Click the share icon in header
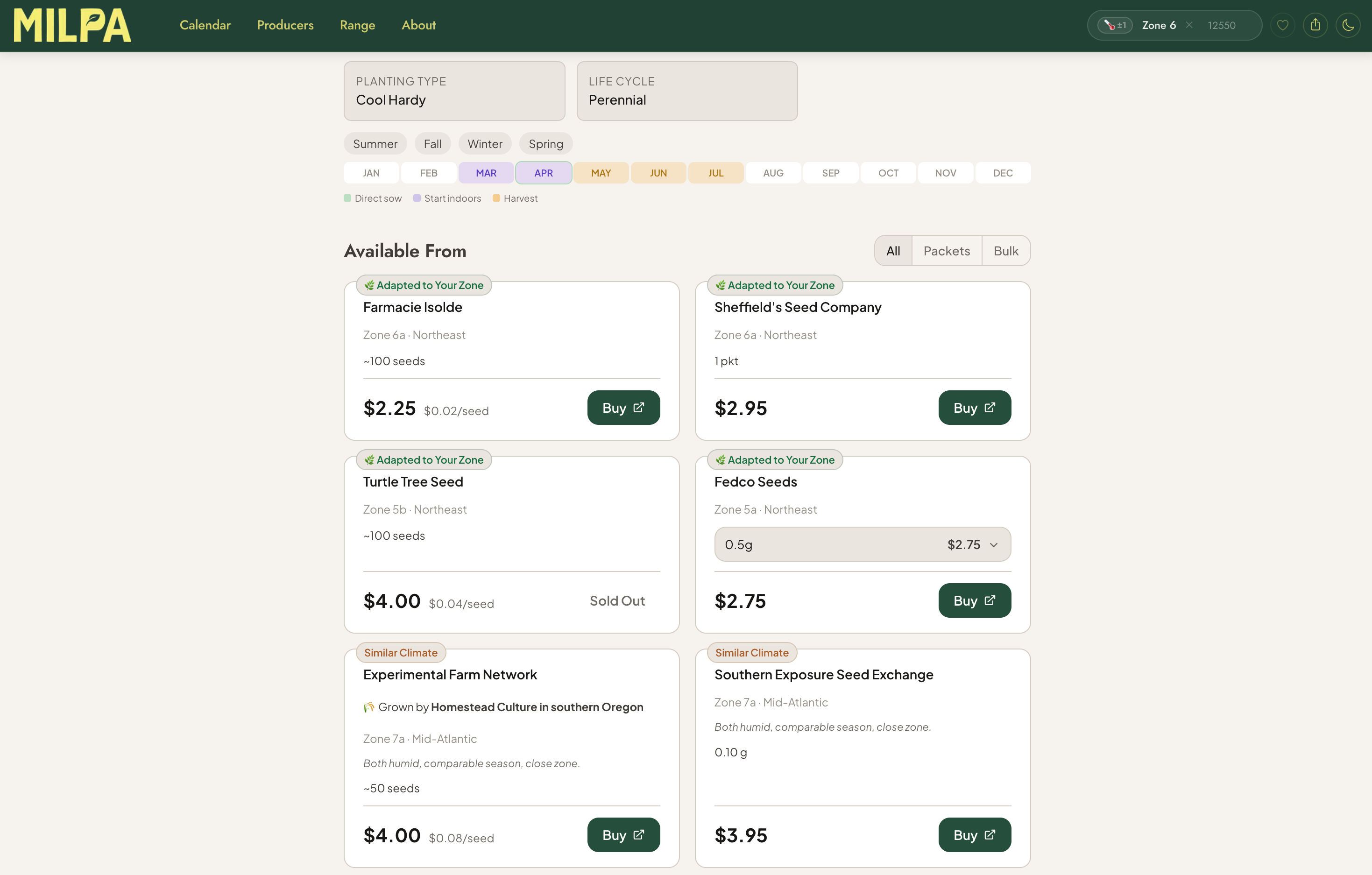Viewport: 1372px width, 875px height. (1315, 25)
